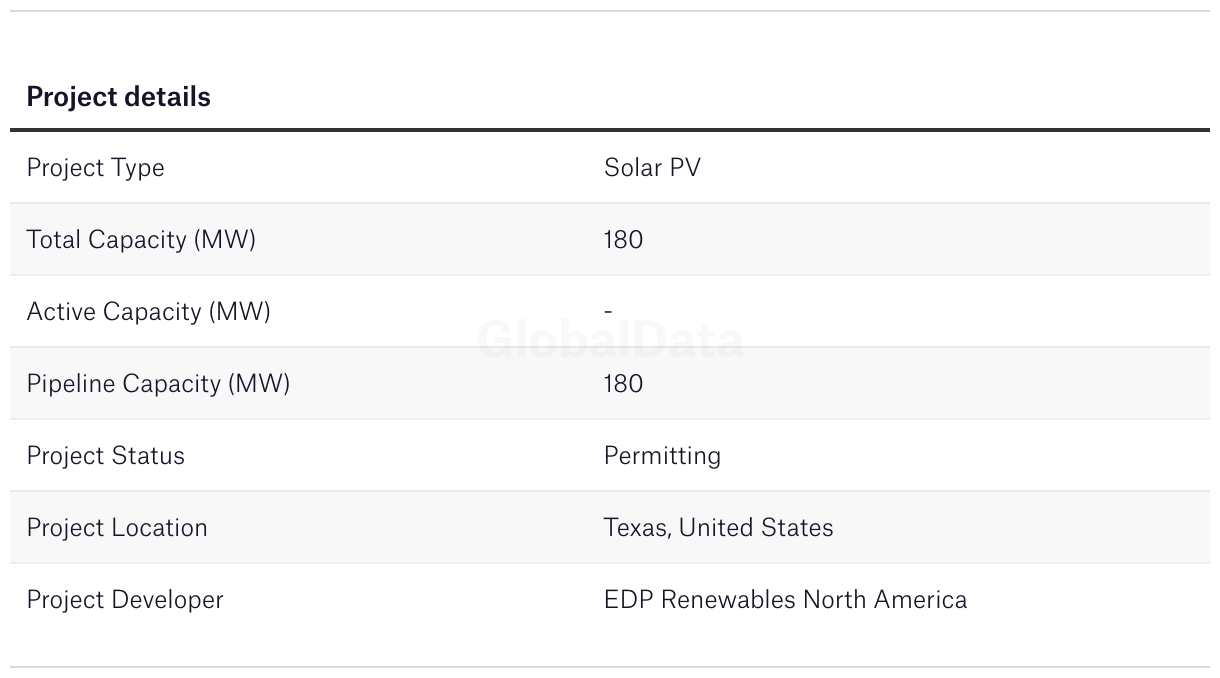1220x678 pixels.
Task: Select the "Total Capacity (MW)" label
Action: 141,240
